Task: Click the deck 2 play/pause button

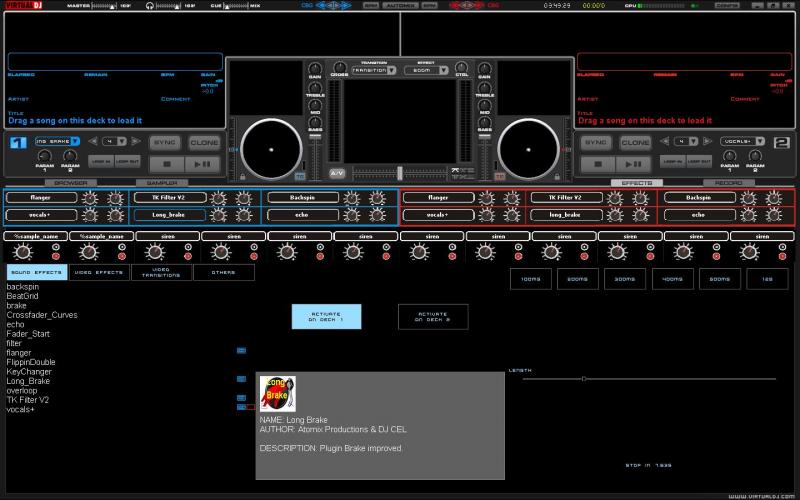Action: 633,164
